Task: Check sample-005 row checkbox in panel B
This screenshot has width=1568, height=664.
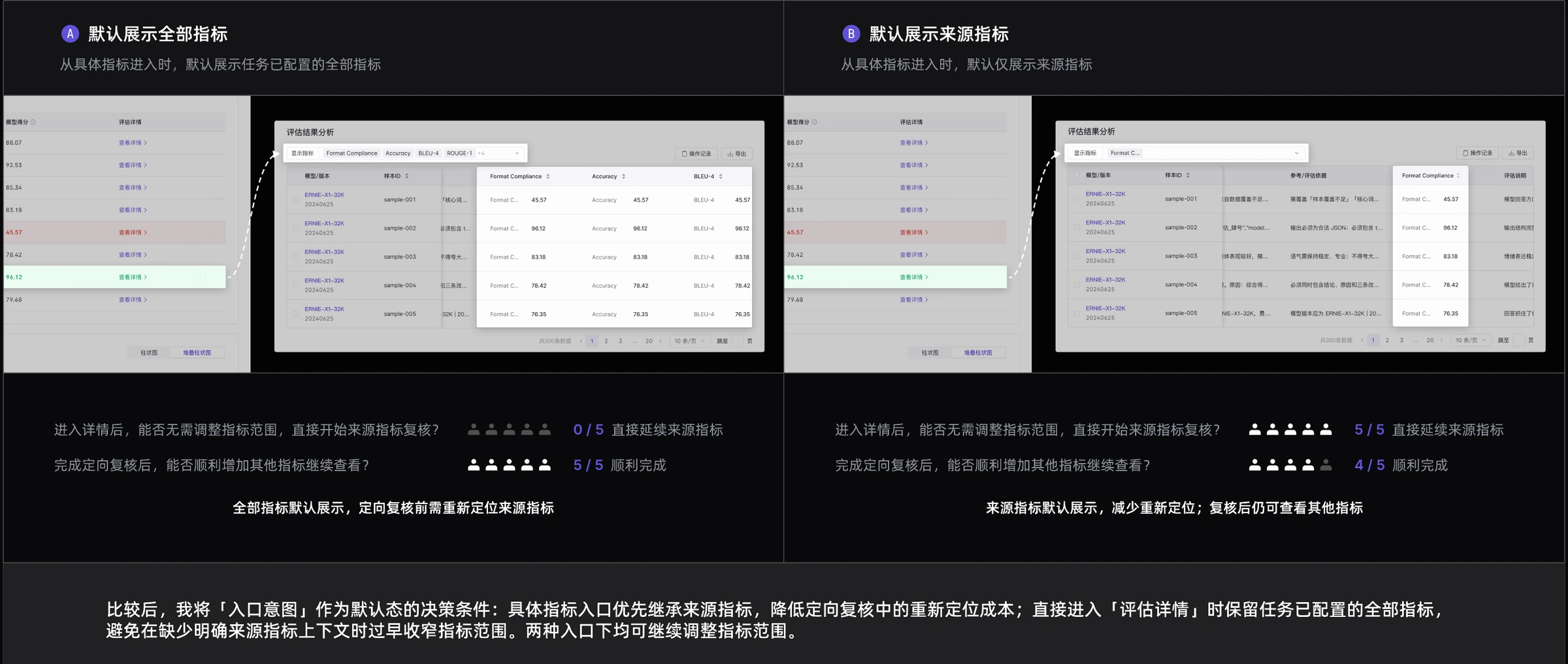Action: (1077, 313)
